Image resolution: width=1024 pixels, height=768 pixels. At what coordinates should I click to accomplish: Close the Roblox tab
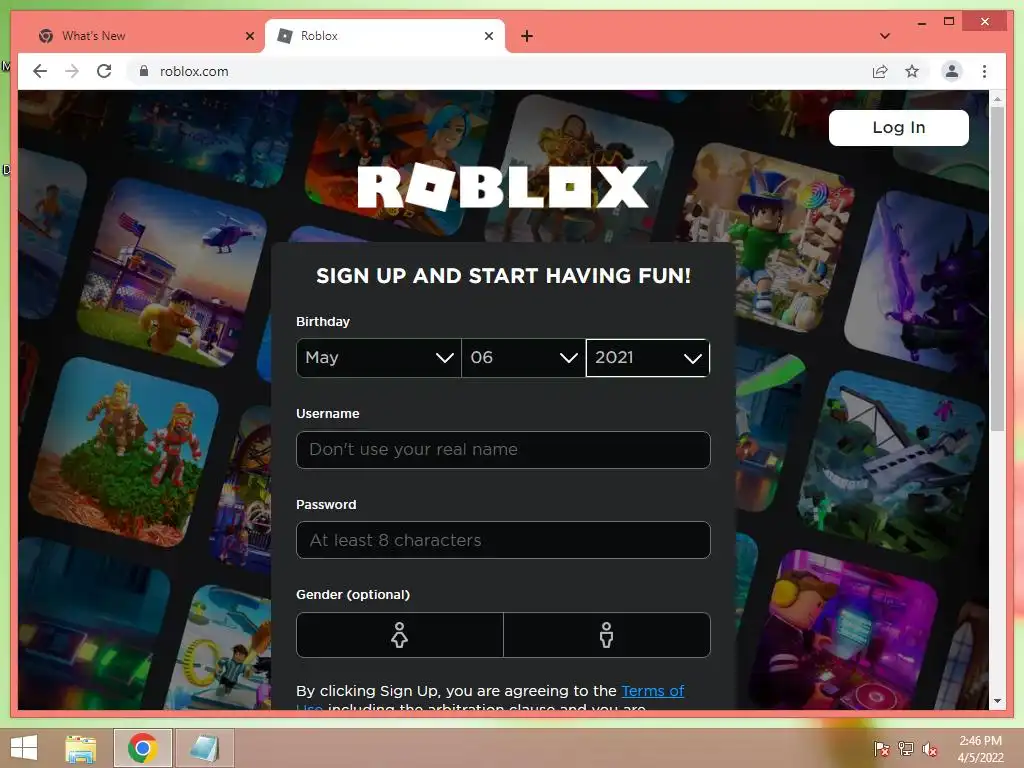tap(488, 36)
